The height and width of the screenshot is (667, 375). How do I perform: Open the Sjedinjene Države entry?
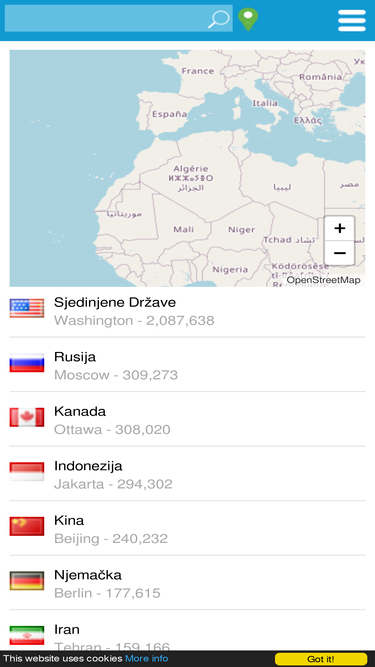pyautogui.click(x=188, y=311)
